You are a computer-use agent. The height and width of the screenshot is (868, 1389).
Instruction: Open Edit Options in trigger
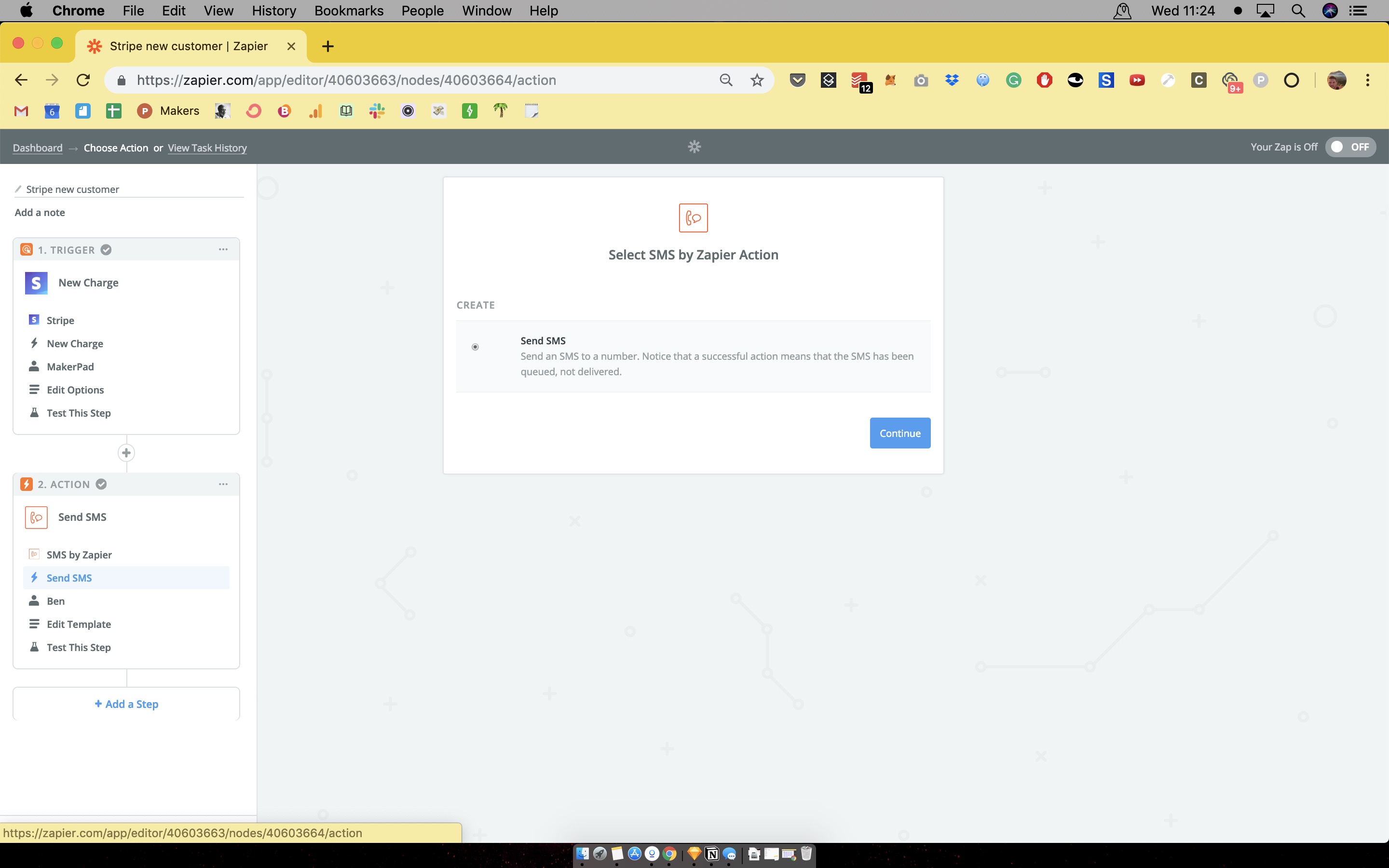[126, 390]
